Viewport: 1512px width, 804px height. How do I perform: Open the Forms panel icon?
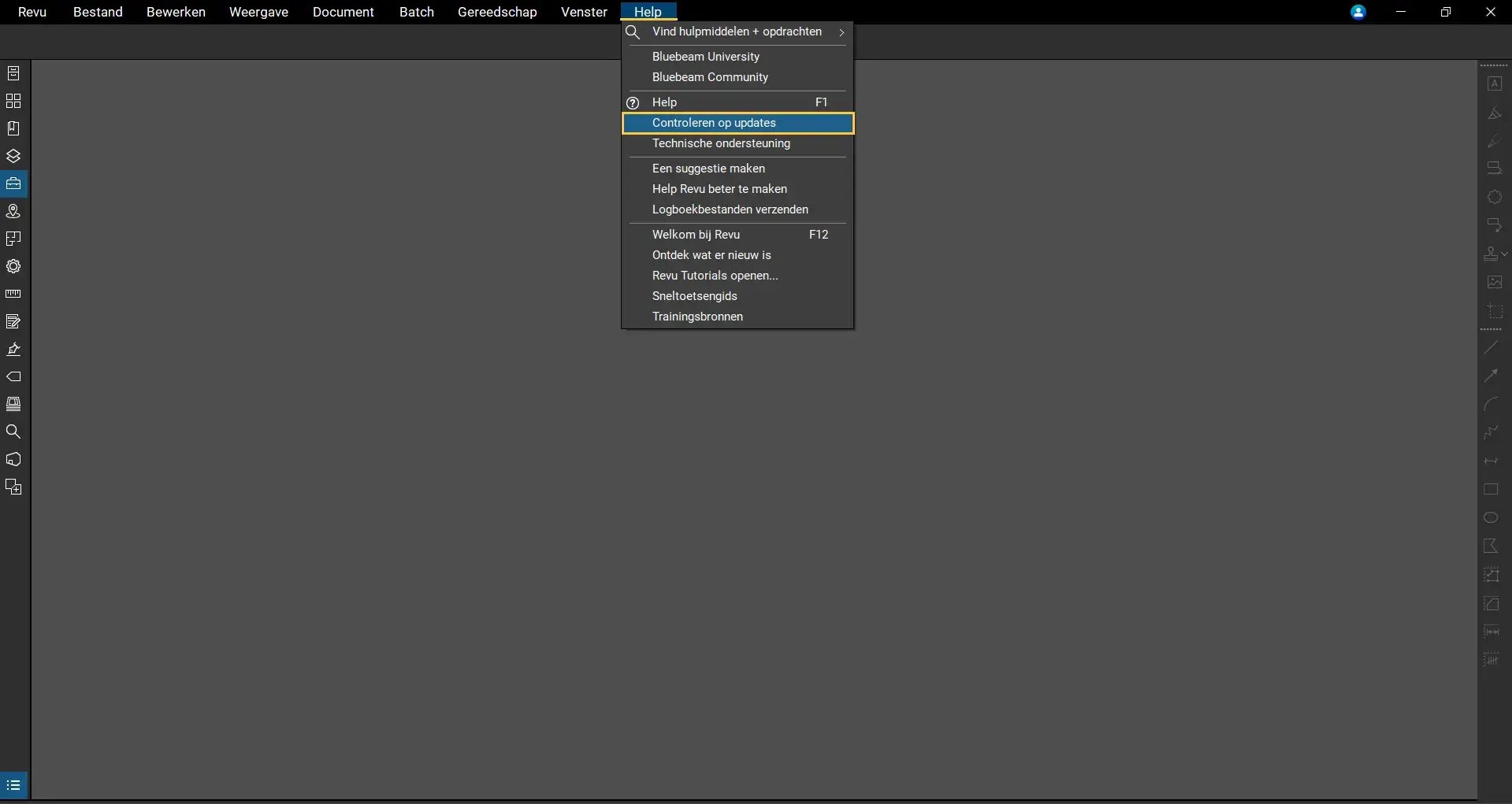(x=13, y=321)
